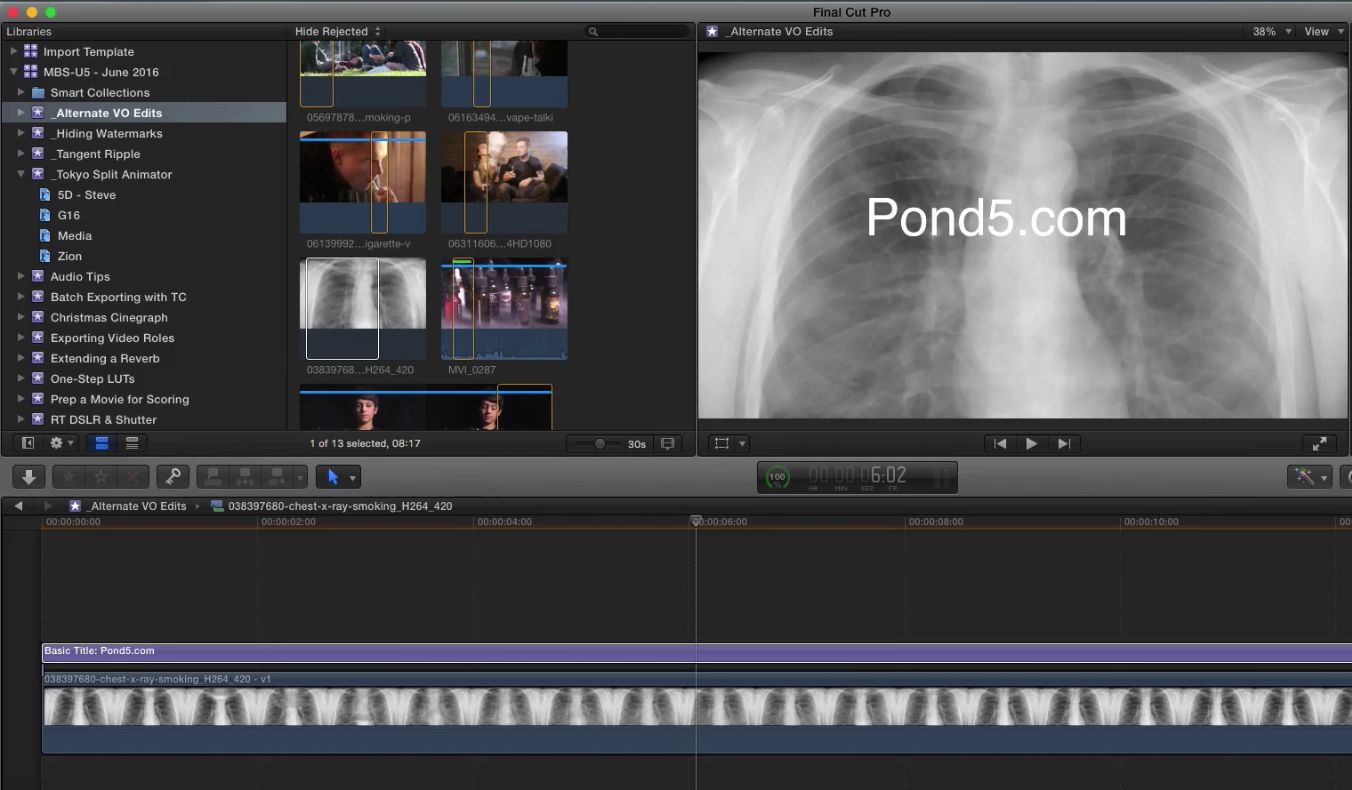Choose the Select arrow tool
The width and height of the screenshot is (1352, 790).
pyautogui.click(x=333, y=477)
